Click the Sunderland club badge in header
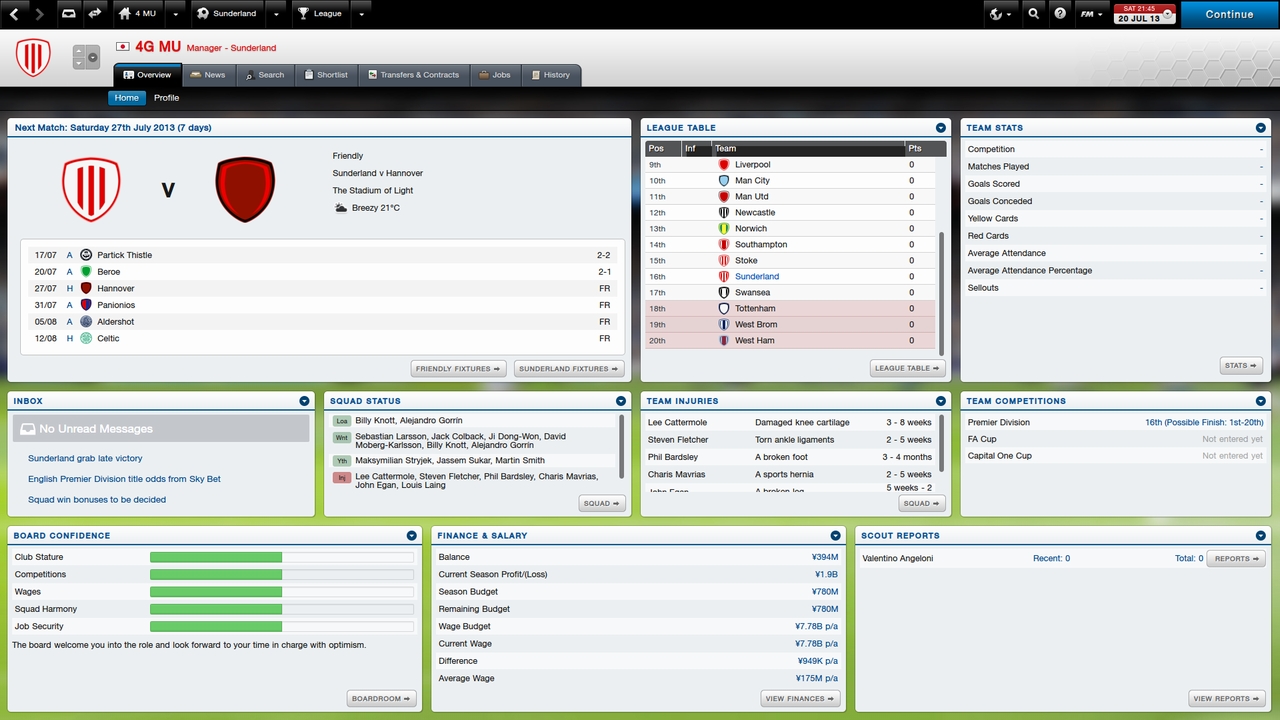1280x720 pixels. [33, 58]
